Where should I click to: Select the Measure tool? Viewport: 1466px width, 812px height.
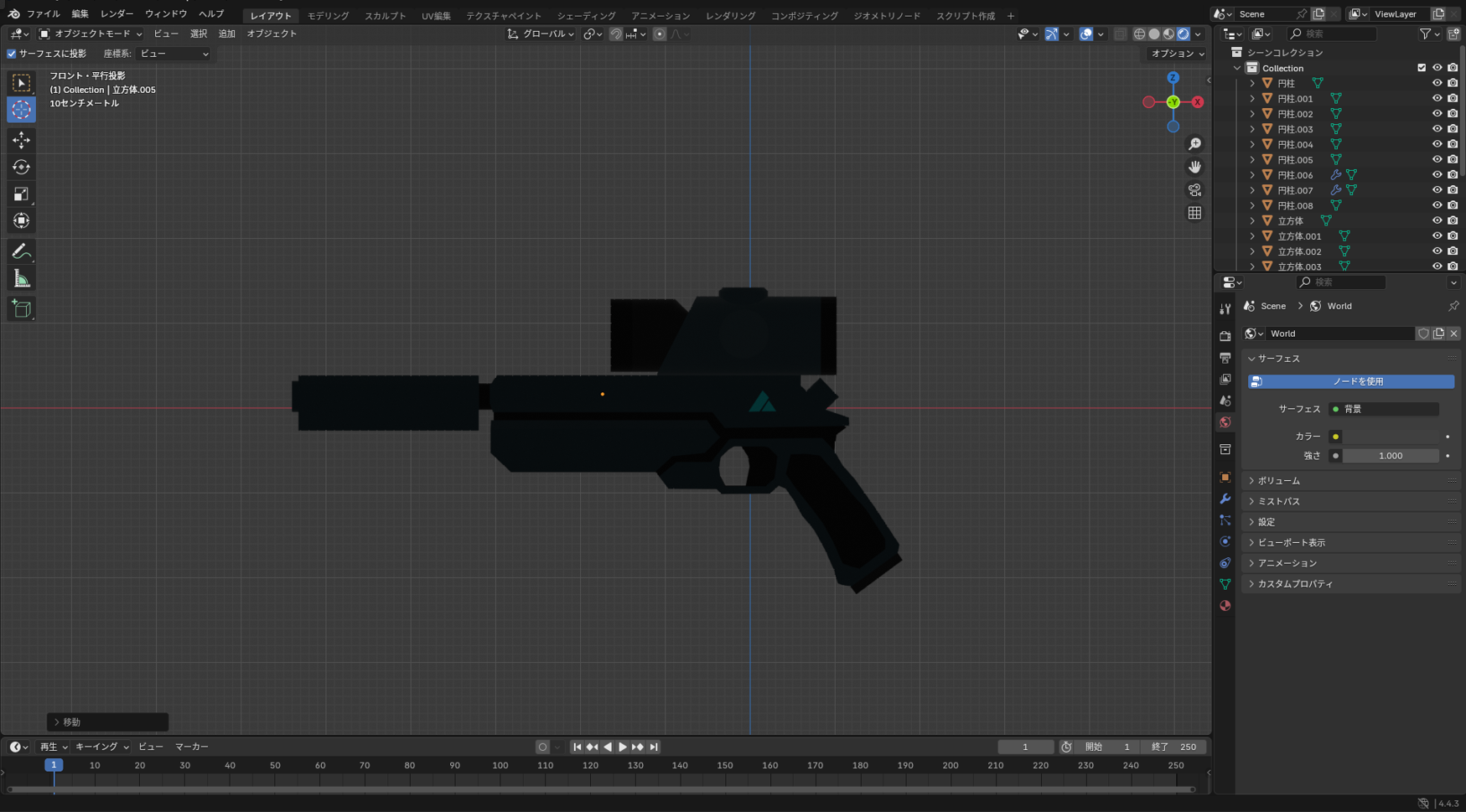21,277
